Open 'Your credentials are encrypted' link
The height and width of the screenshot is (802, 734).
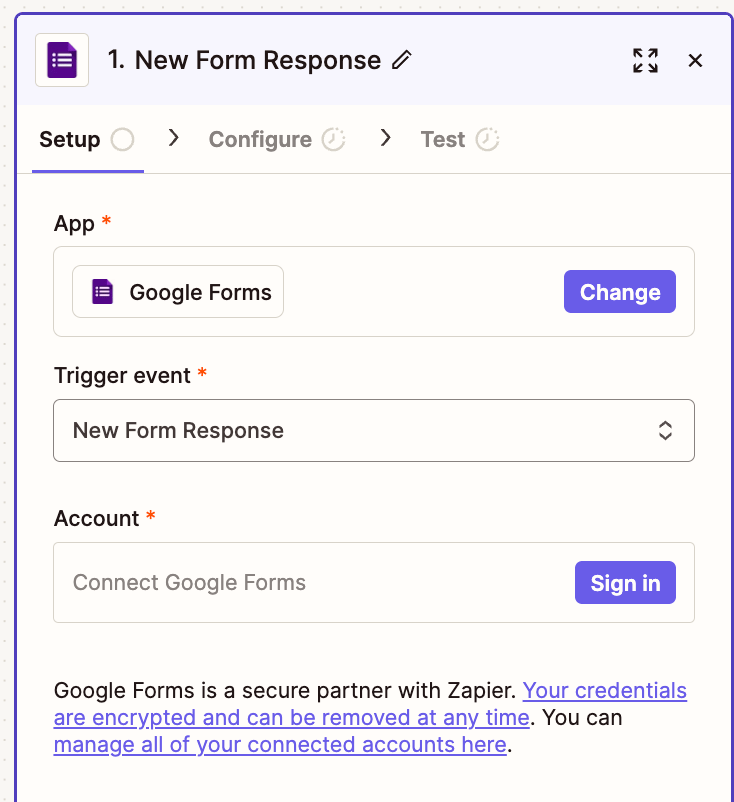tap(604, 691)
